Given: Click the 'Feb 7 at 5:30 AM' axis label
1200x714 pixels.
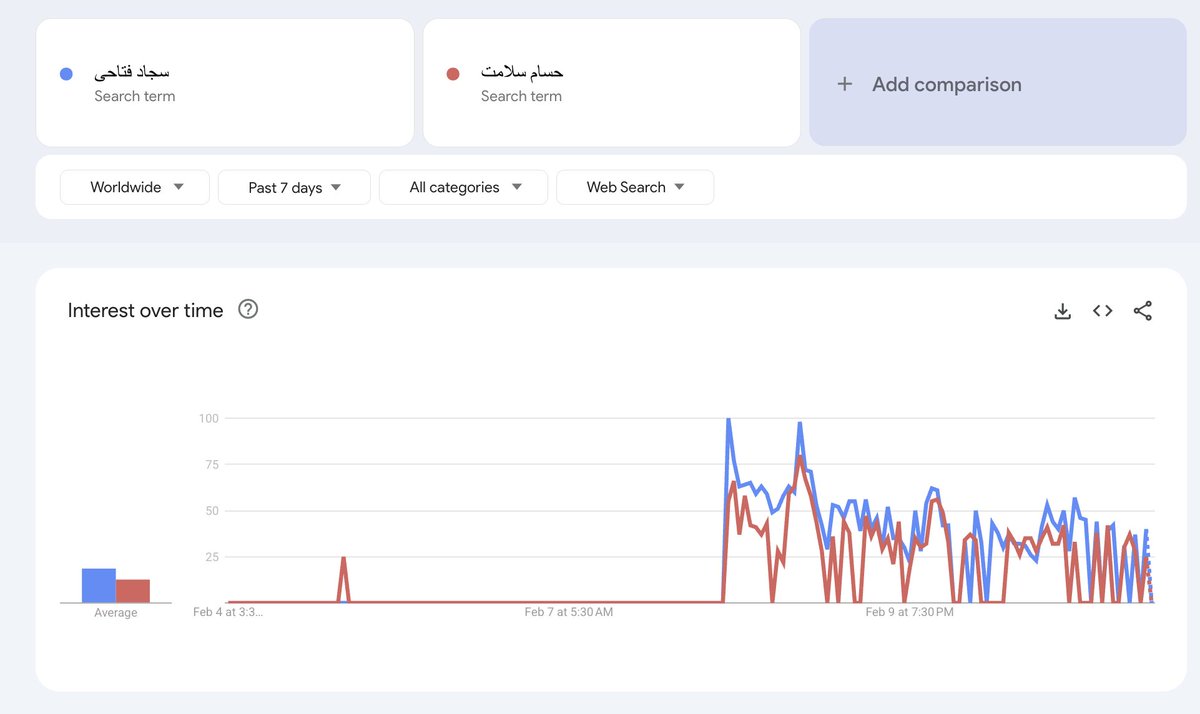Looking at the screenshot, I should [x=568, y=612].
